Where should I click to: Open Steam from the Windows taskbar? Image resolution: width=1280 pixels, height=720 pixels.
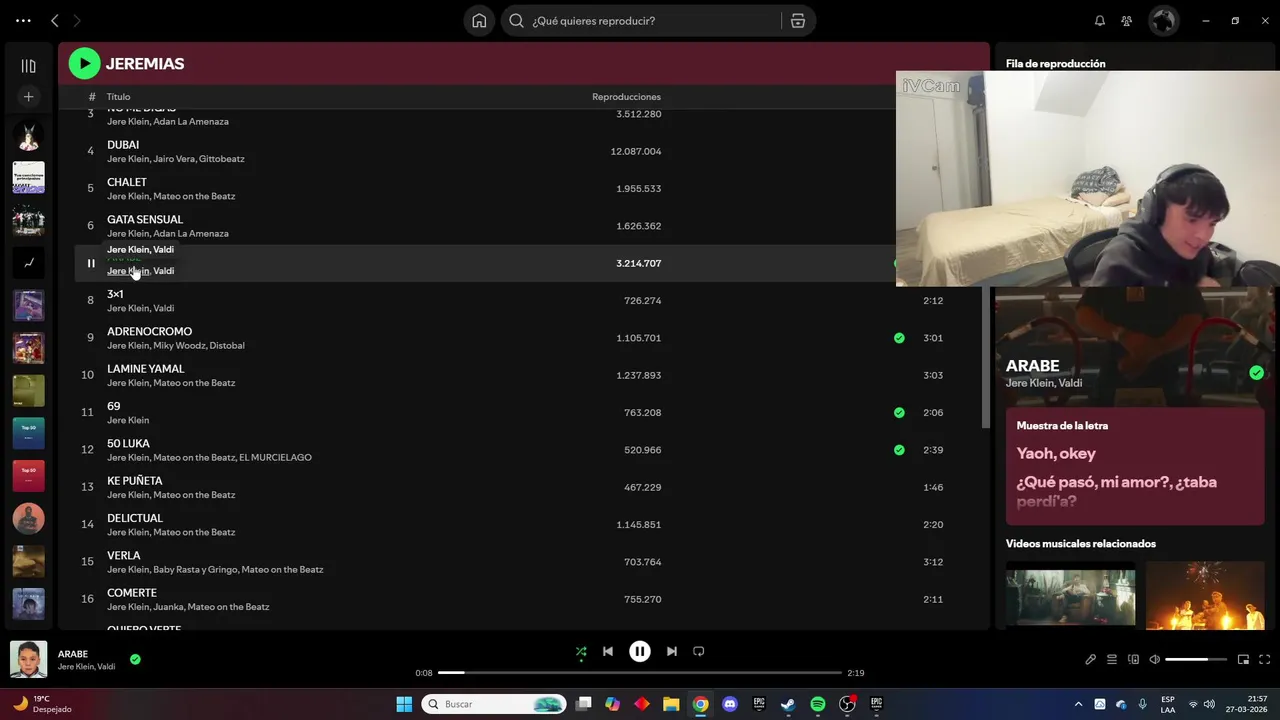pos(788,704)
